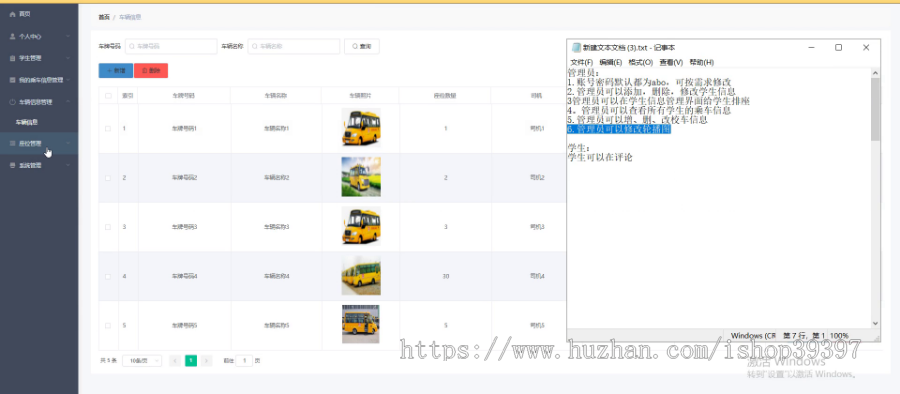Click the 座位数量 column header
The height and width of the screenshot is (394, 900).
[445, 96]
